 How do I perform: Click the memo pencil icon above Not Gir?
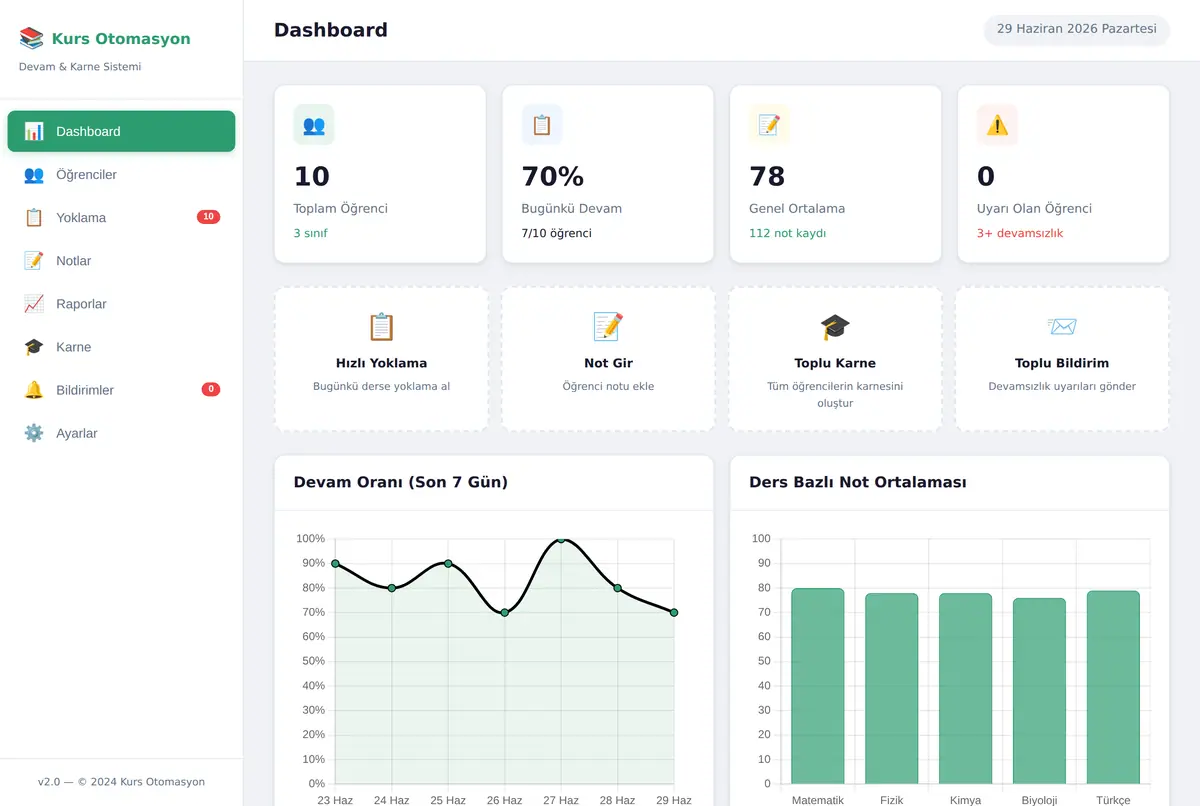[x=608, y=327]
